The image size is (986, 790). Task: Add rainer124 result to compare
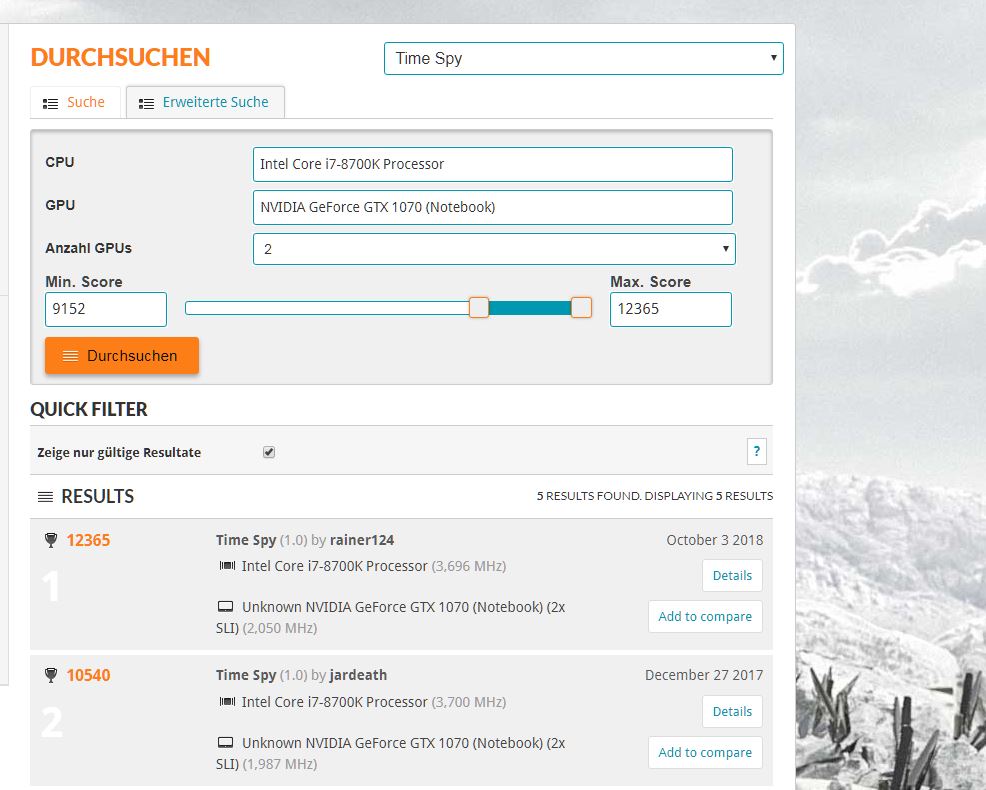tap(705, 616)
